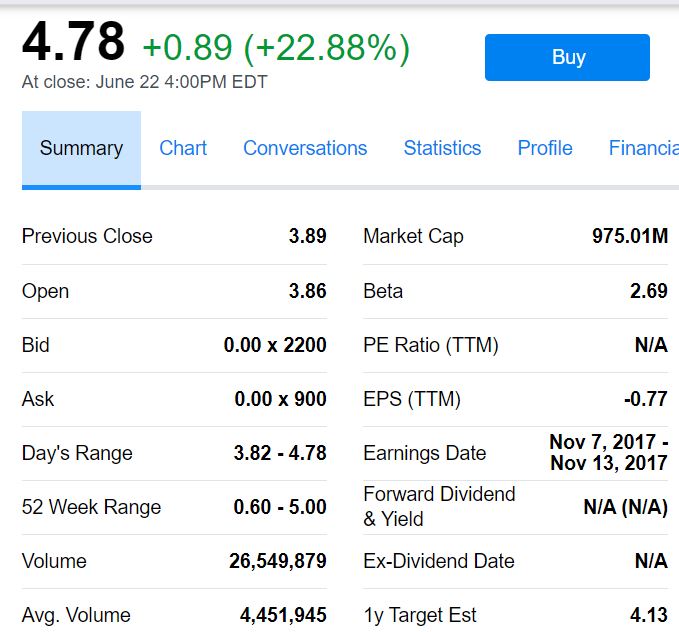
Task: Open the Financials tab
Action: (643, 148)
